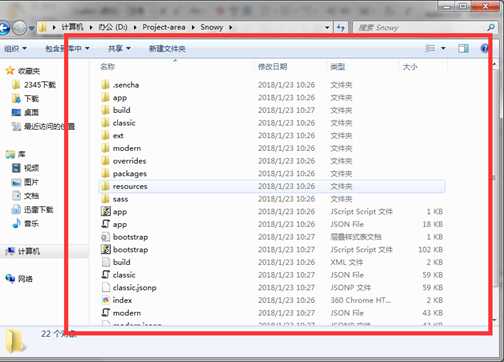504x362 pixels.
Task: Click the search Snowy input field
Action: pos(420,27)
